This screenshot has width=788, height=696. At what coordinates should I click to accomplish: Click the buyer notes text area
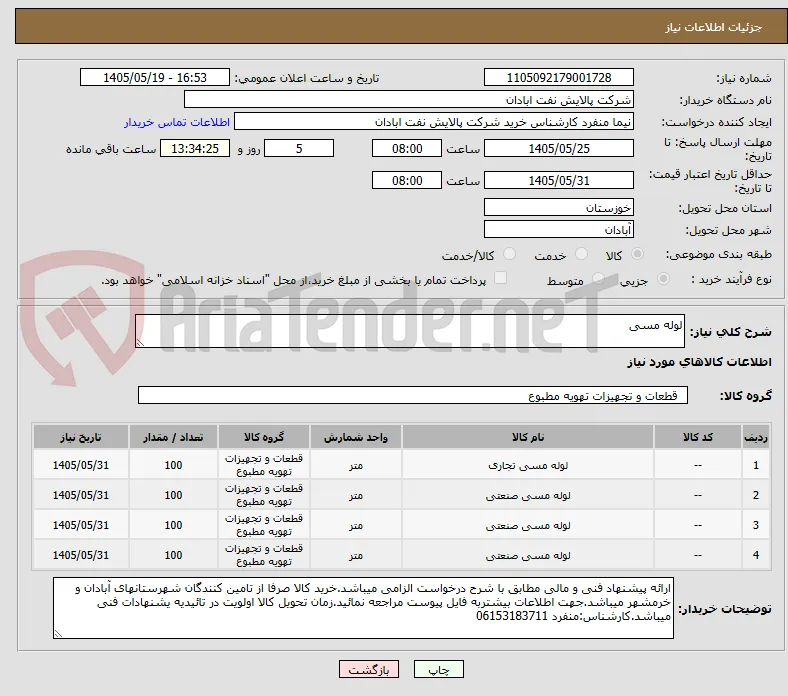(363, 608)
